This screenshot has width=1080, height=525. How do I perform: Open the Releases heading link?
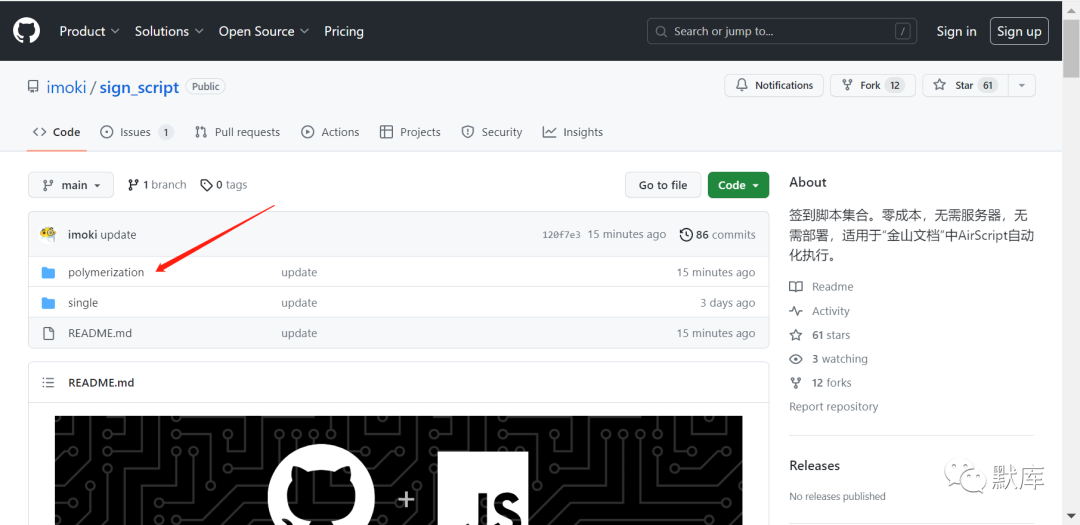click(814, 466)
